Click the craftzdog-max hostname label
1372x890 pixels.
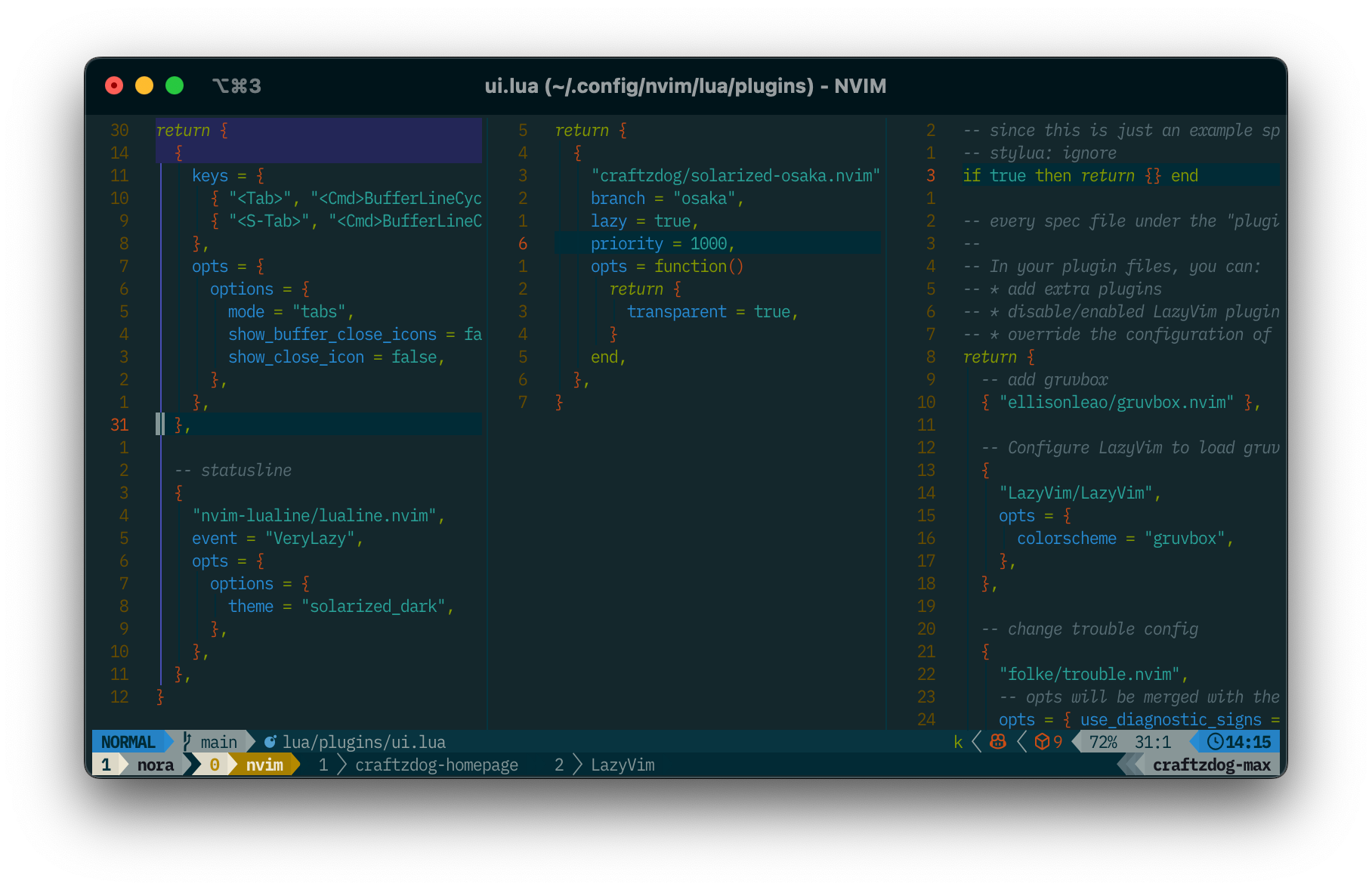tap(1212, 765)
